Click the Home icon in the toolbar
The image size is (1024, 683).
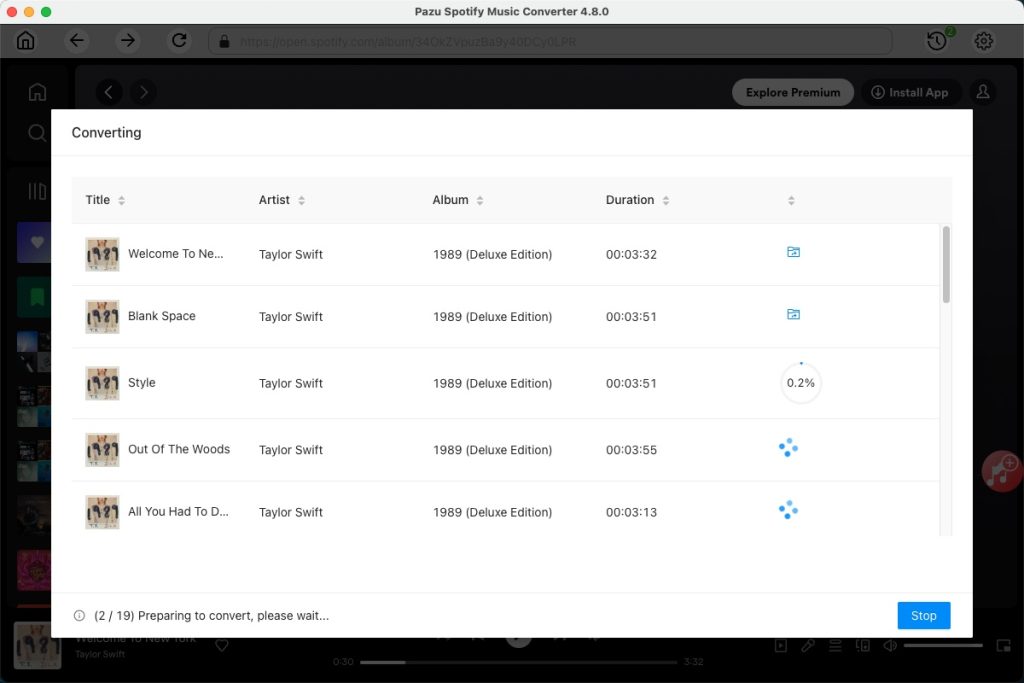coord(25,41)
